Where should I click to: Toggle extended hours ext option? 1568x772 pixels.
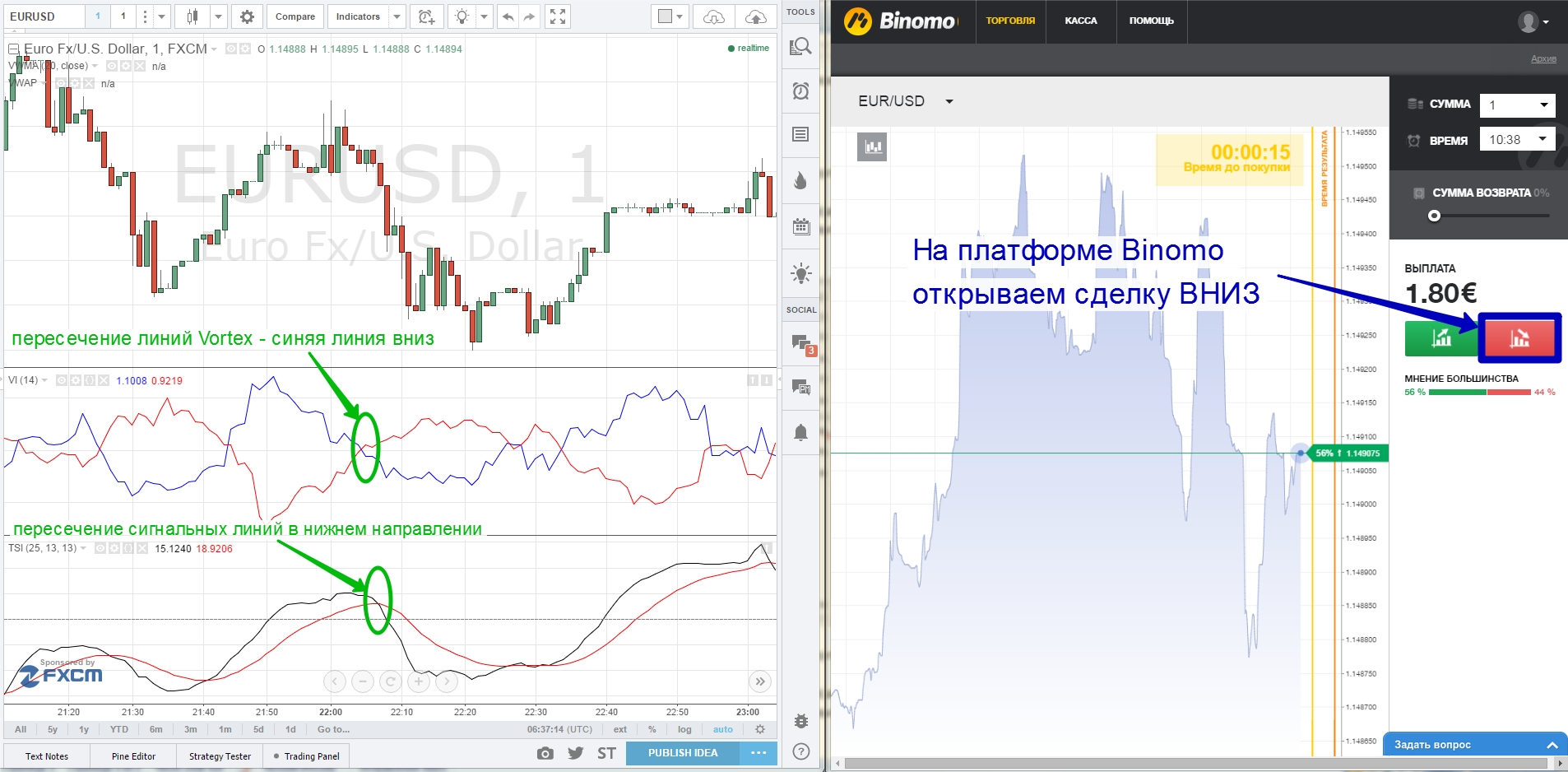click(619, 729)
